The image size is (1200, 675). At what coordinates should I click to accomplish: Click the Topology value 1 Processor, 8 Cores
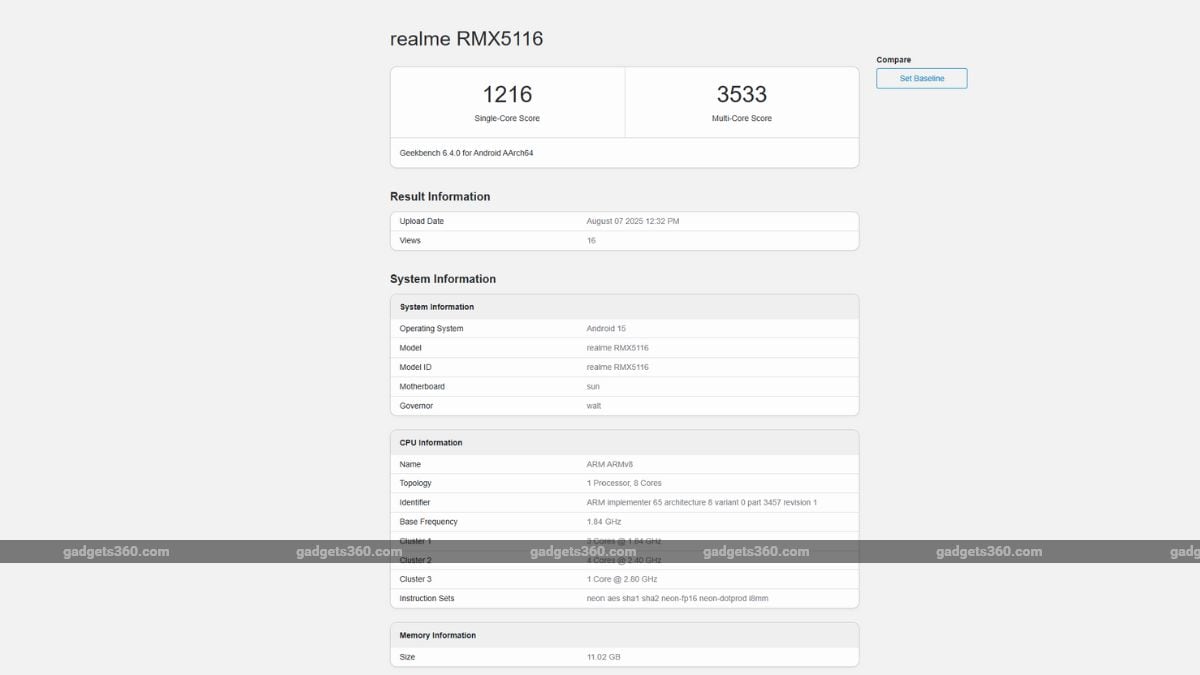click(623, 483)
